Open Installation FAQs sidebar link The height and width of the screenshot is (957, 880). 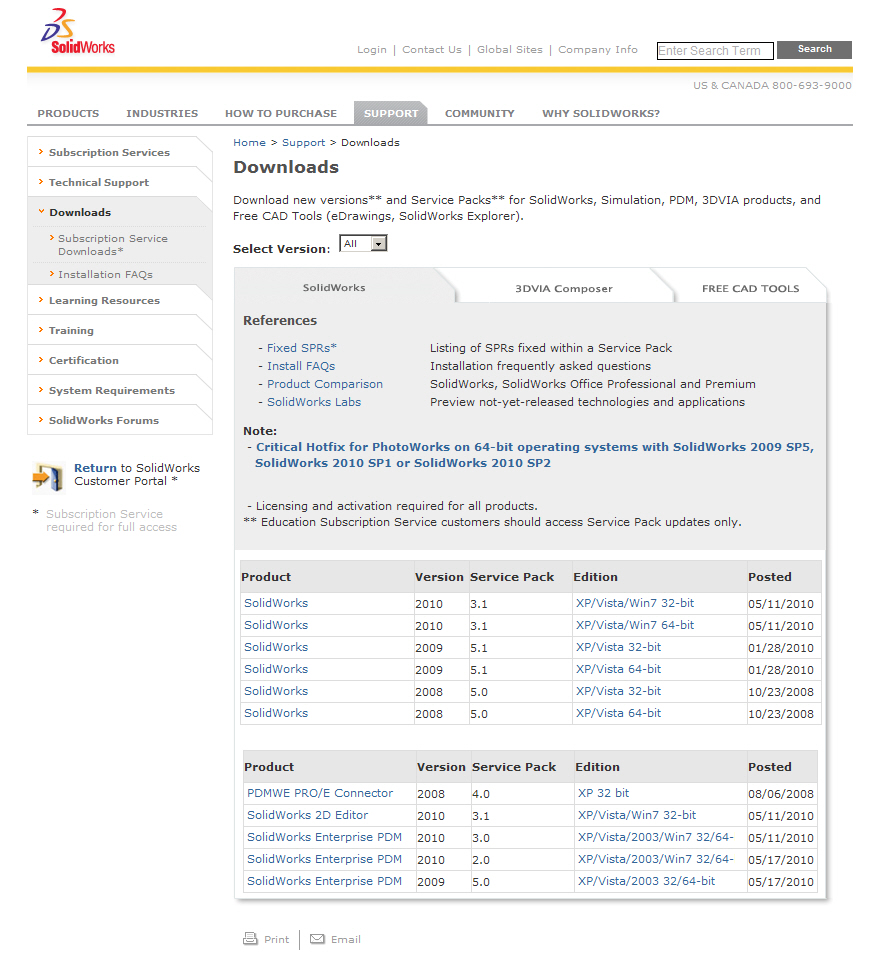[x=106, y=275]
